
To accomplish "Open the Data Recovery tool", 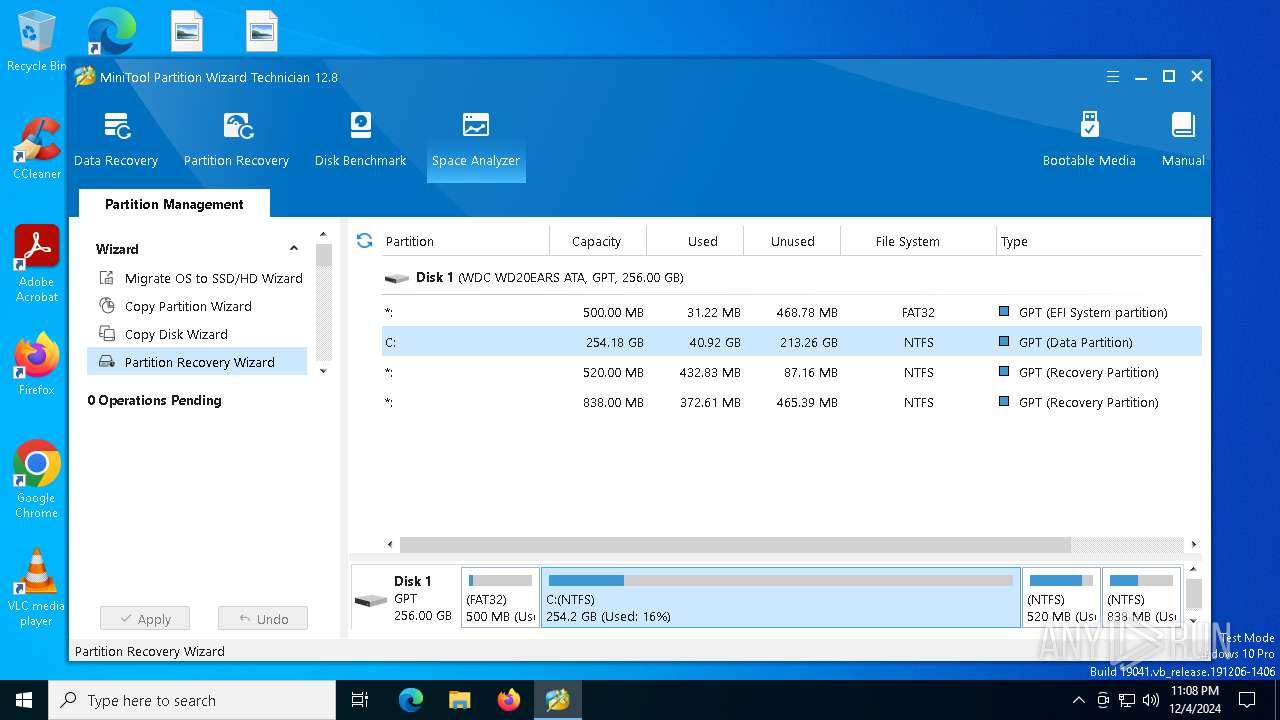I will tap(116, 140).
